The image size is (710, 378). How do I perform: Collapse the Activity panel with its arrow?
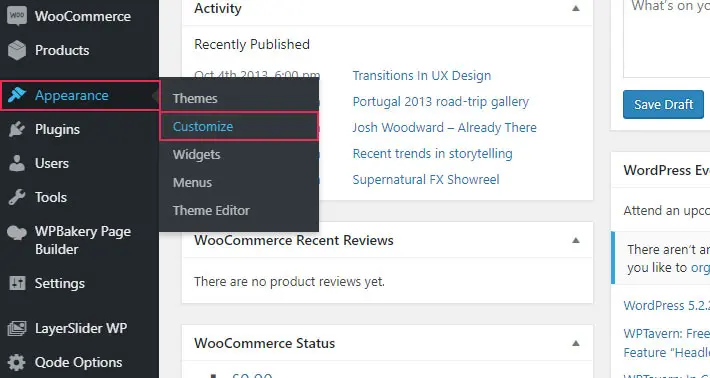click(576, 8)
